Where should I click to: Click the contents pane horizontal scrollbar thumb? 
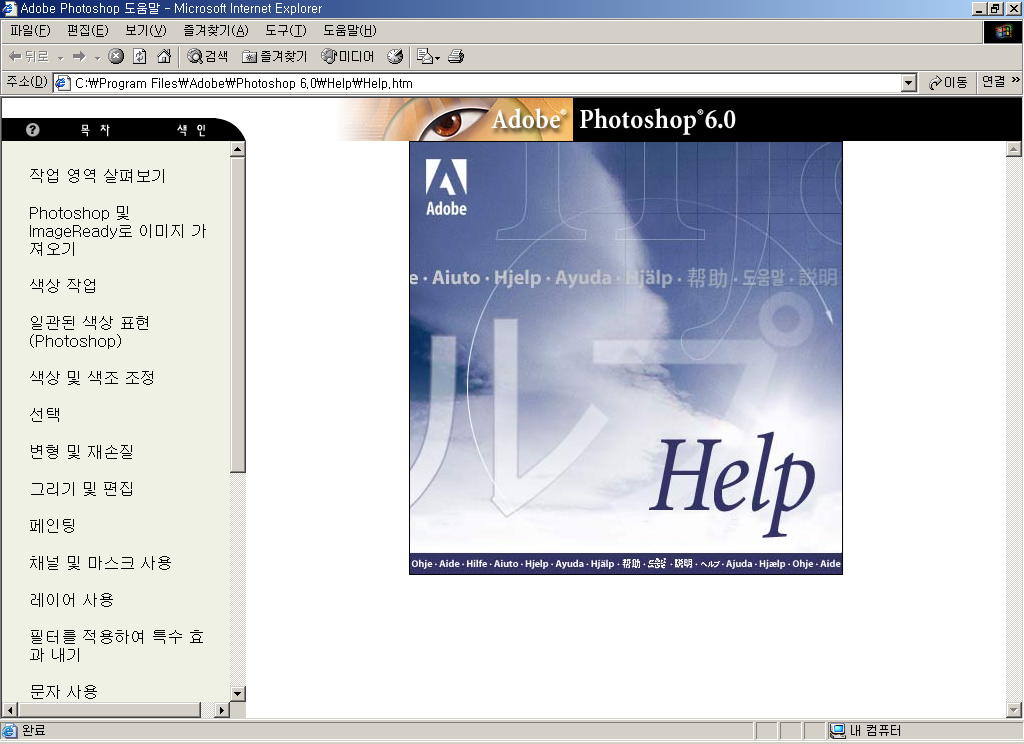coord(109,709)
